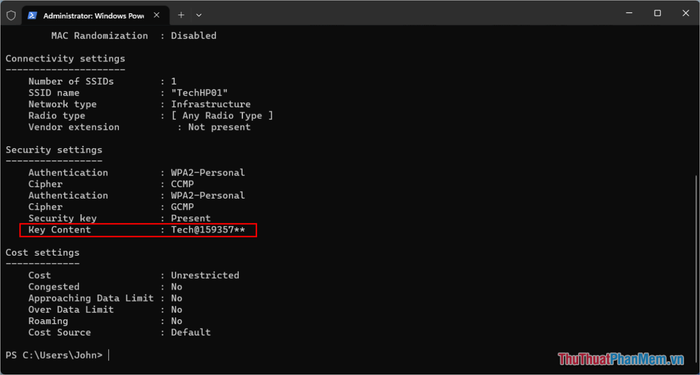Screen dimensions: 700x375
Task: Open a new tab with the plus icon
Action: (181, 15)
